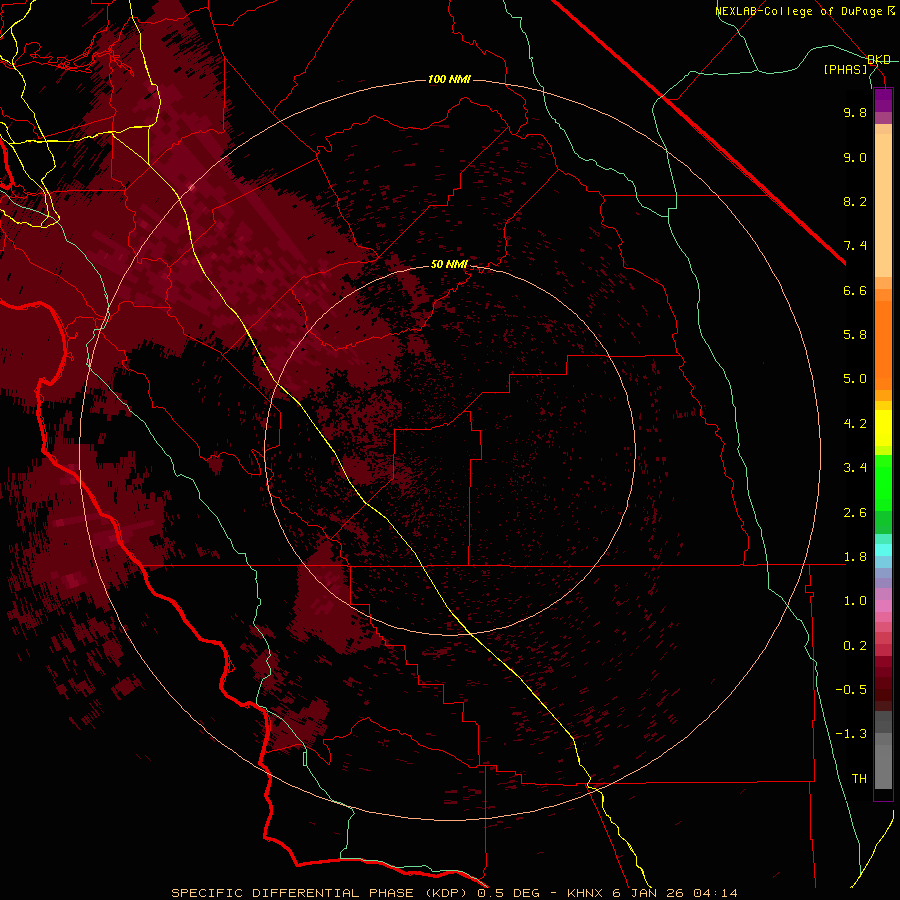Click the -1.3 scale value
This screenshot has width=900, height=900.
851,734
